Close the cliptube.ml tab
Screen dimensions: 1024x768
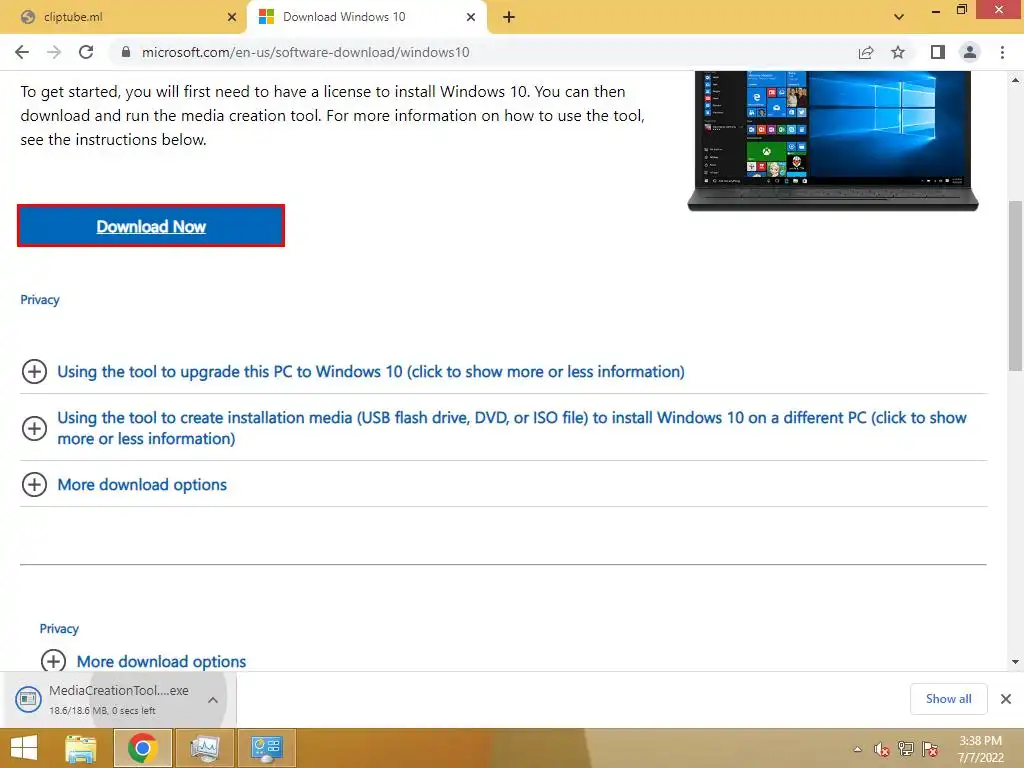(232, 17)
